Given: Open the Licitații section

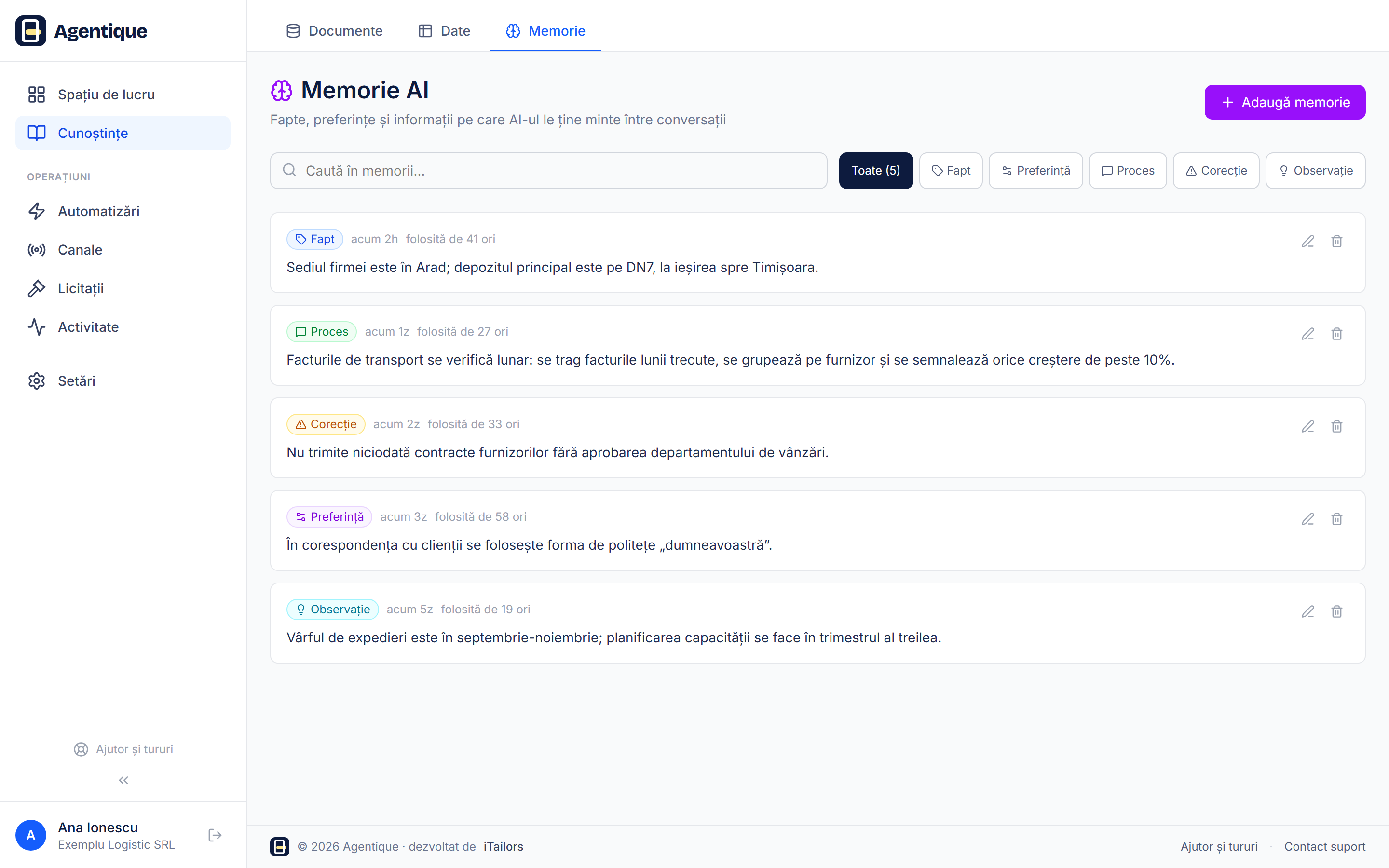Looking at the screenshot, I should click(x=123, y=288).
